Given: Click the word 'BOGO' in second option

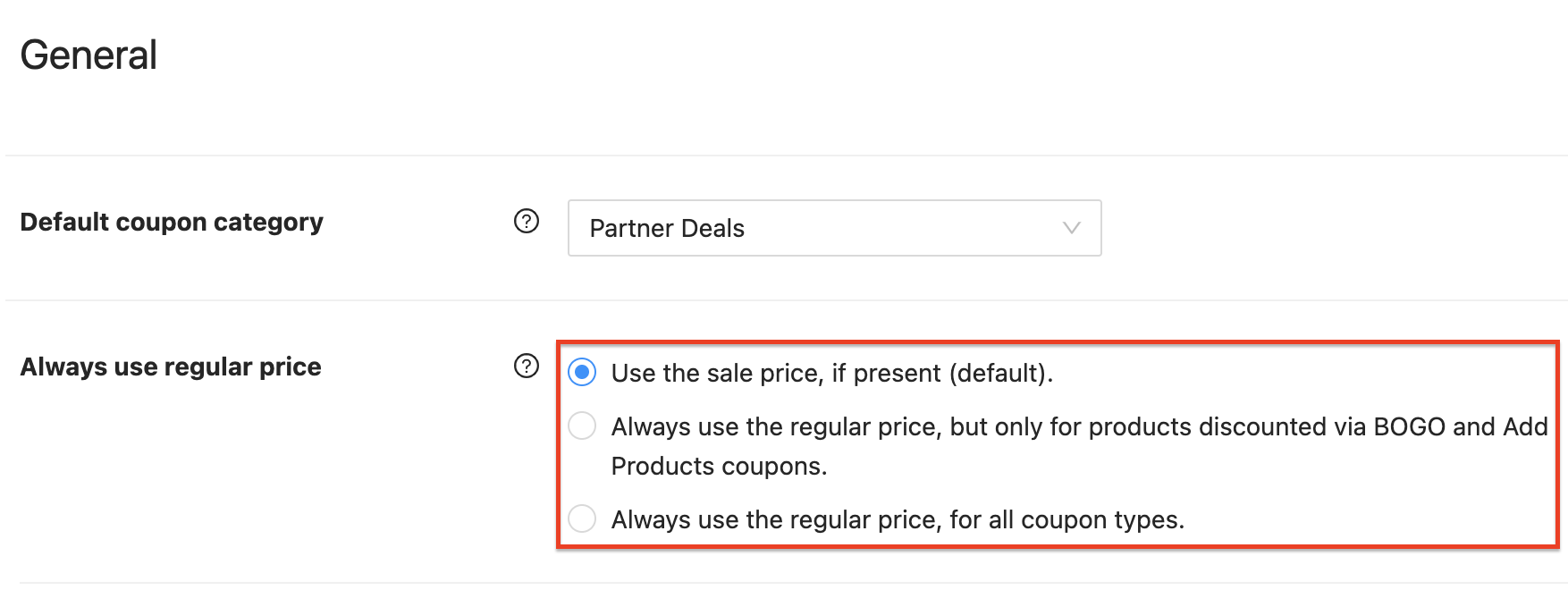Looking at the screenshot, I should tap(1409, 427).
